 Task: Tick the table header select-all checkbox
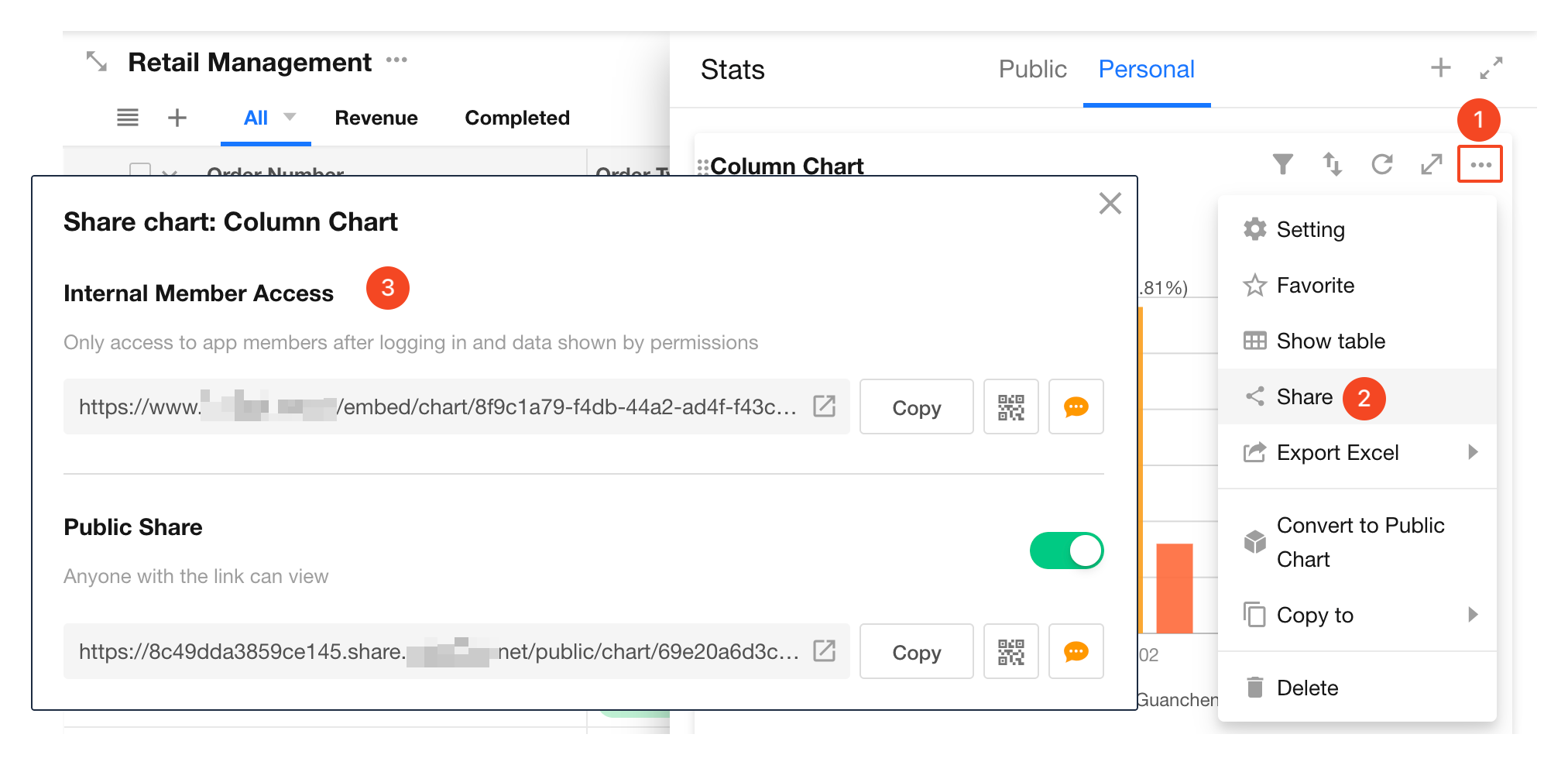click(x=140, y=170)
